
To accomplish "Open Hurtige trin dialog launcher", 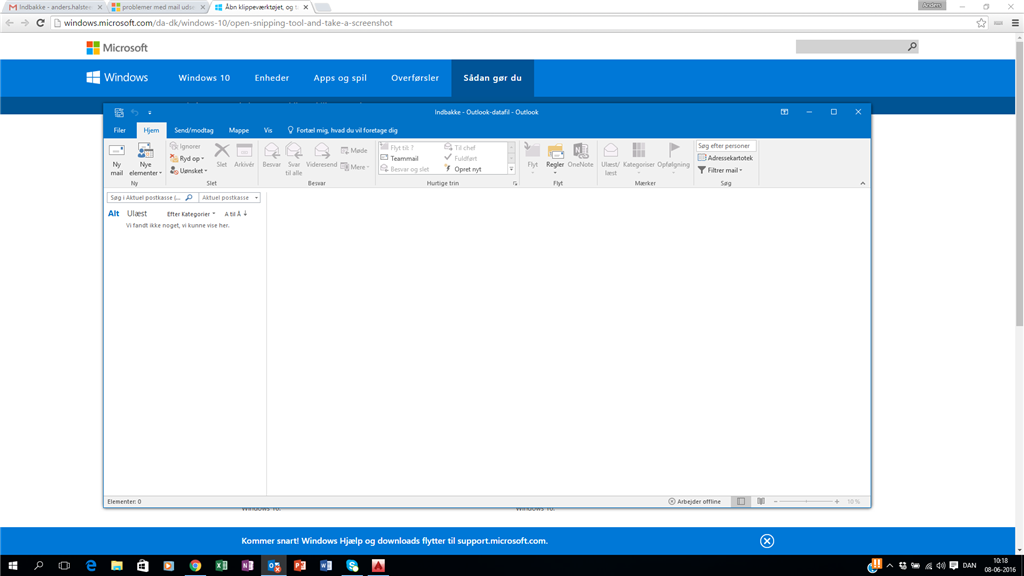I will [x=515, y=184].
